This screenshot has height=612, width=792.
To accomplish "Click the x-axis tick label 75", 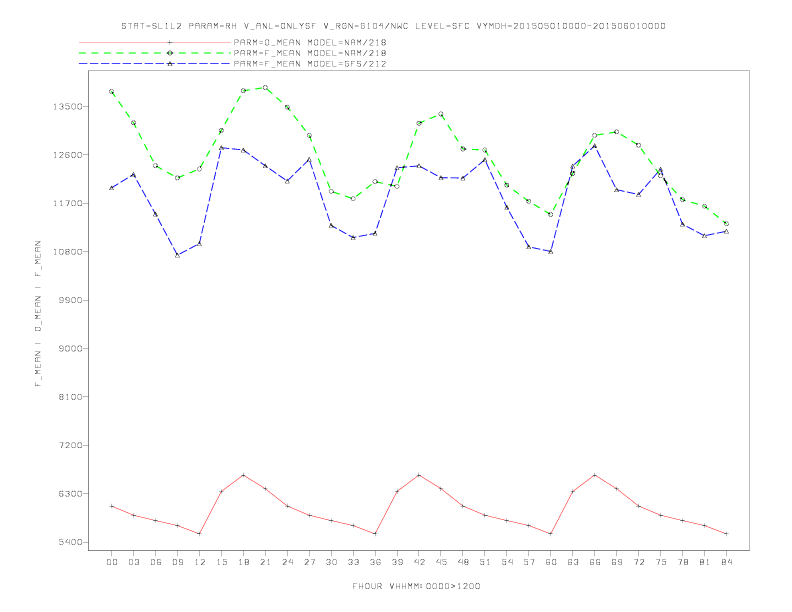I will point(661,562).
